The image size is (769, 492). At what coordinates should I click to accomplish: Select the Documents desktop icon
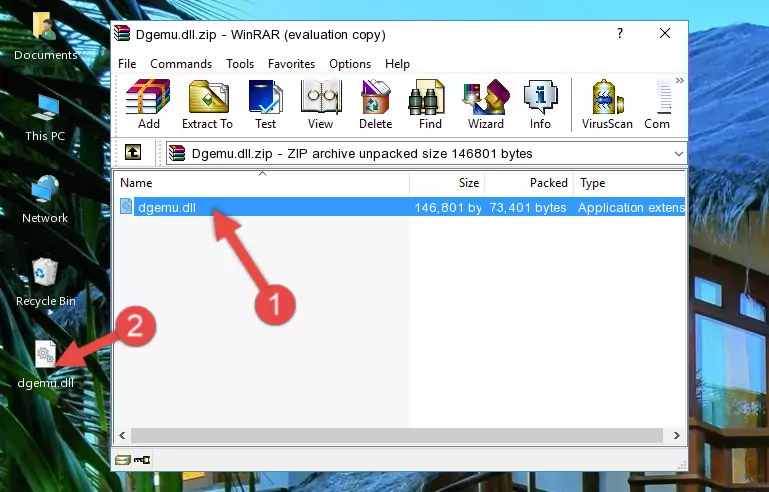[x=45, y=36]
